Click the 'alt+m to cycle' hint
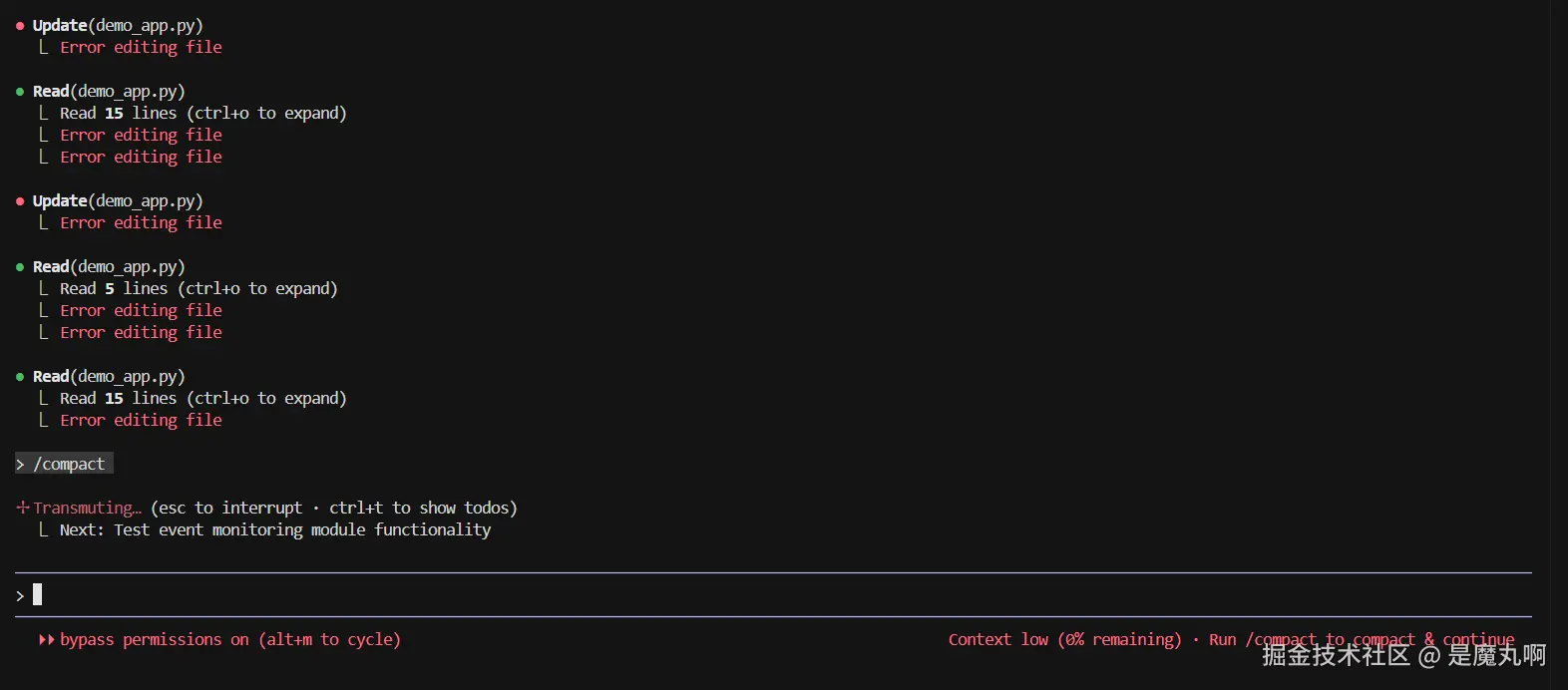The width and height of the screenshot is (1568, 690). pos(329,640)
